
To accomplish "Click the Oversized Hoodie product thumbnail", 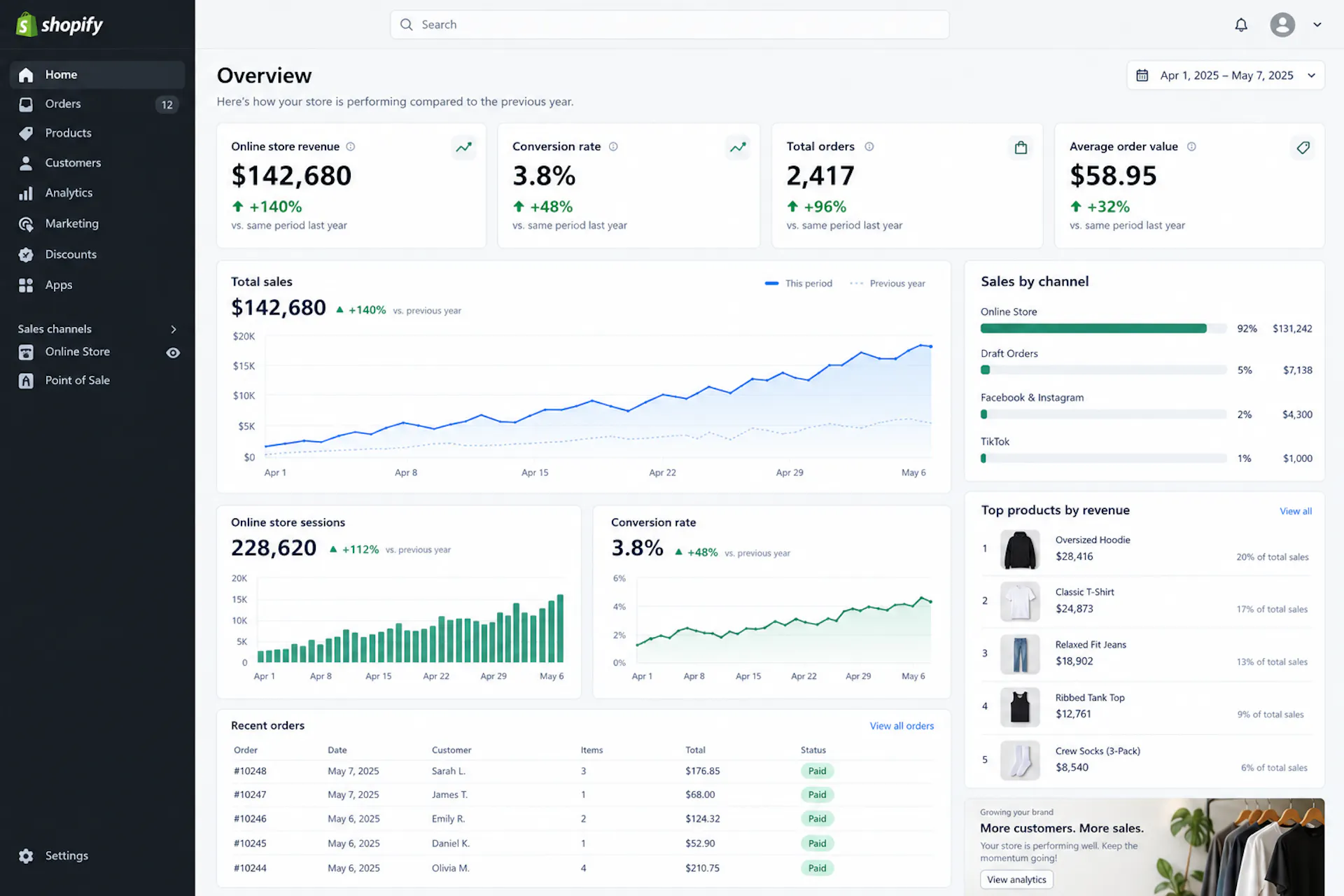I will pos(1020,549).
